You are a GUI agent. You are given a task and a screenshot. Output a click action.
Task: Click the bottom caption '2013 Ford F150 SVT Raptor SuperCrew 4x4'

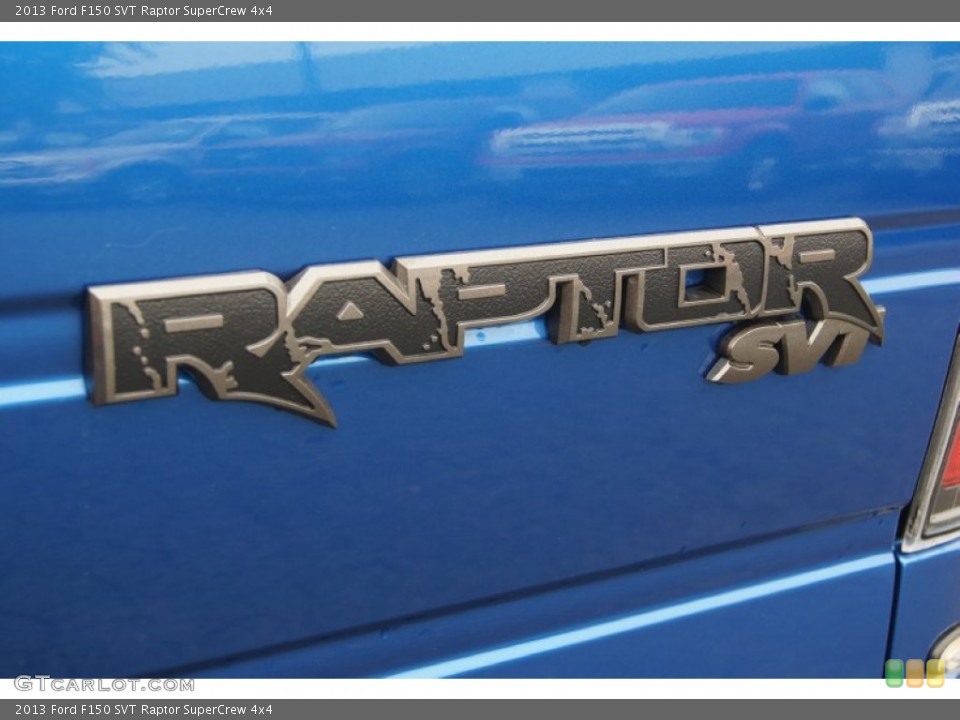[x=144, y=710]
